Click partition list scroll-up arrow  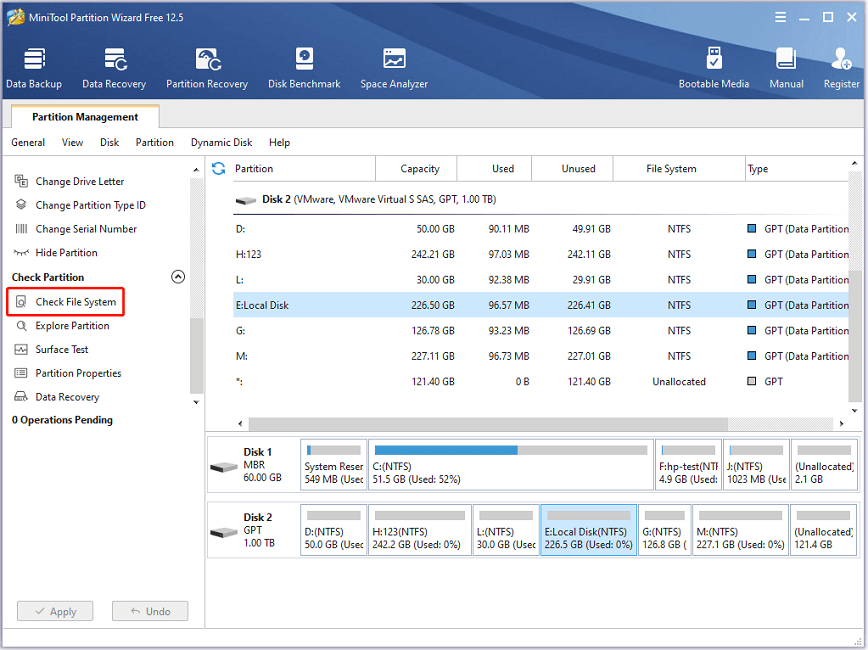click(854, 164)
